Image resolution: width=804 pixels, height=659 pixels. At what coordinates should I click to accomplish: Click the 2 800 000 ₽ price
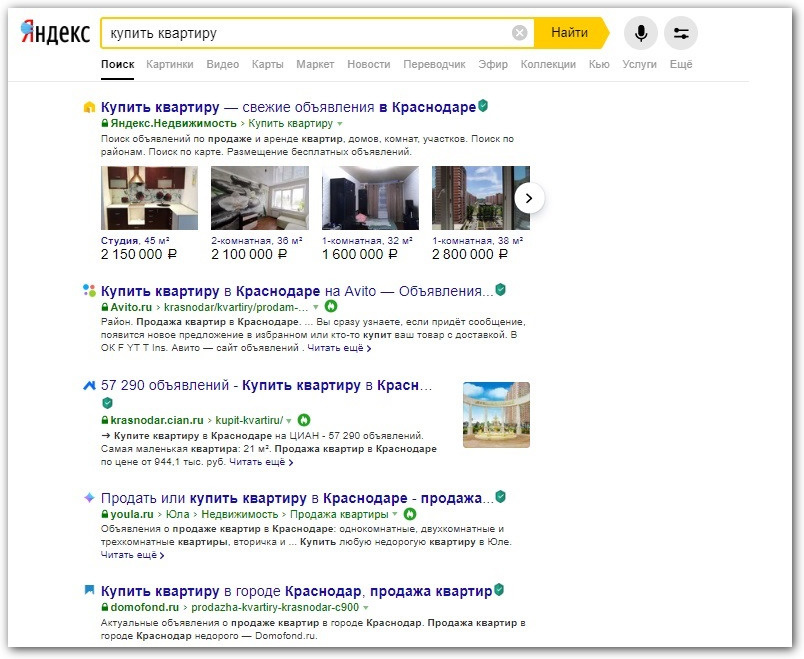[x=470, y=254]
